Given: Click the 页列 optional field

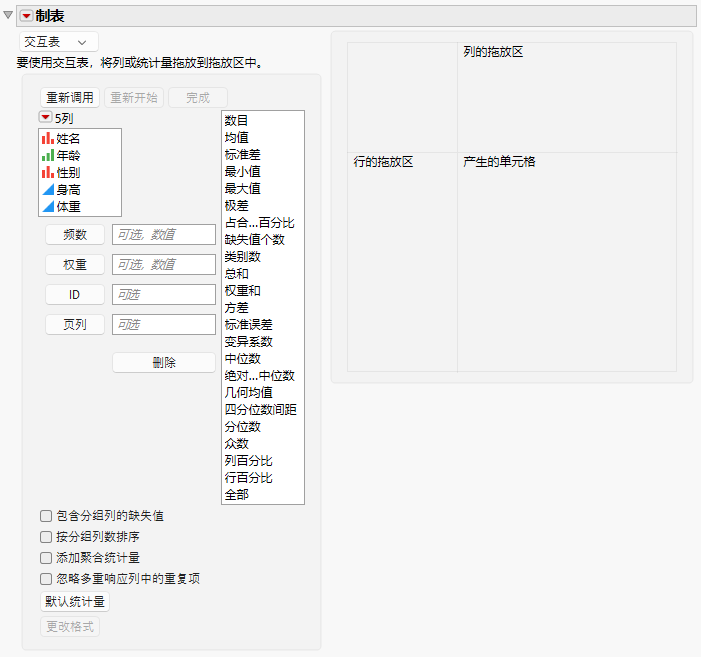Looking at the screenshot, I should coord(164,324).
